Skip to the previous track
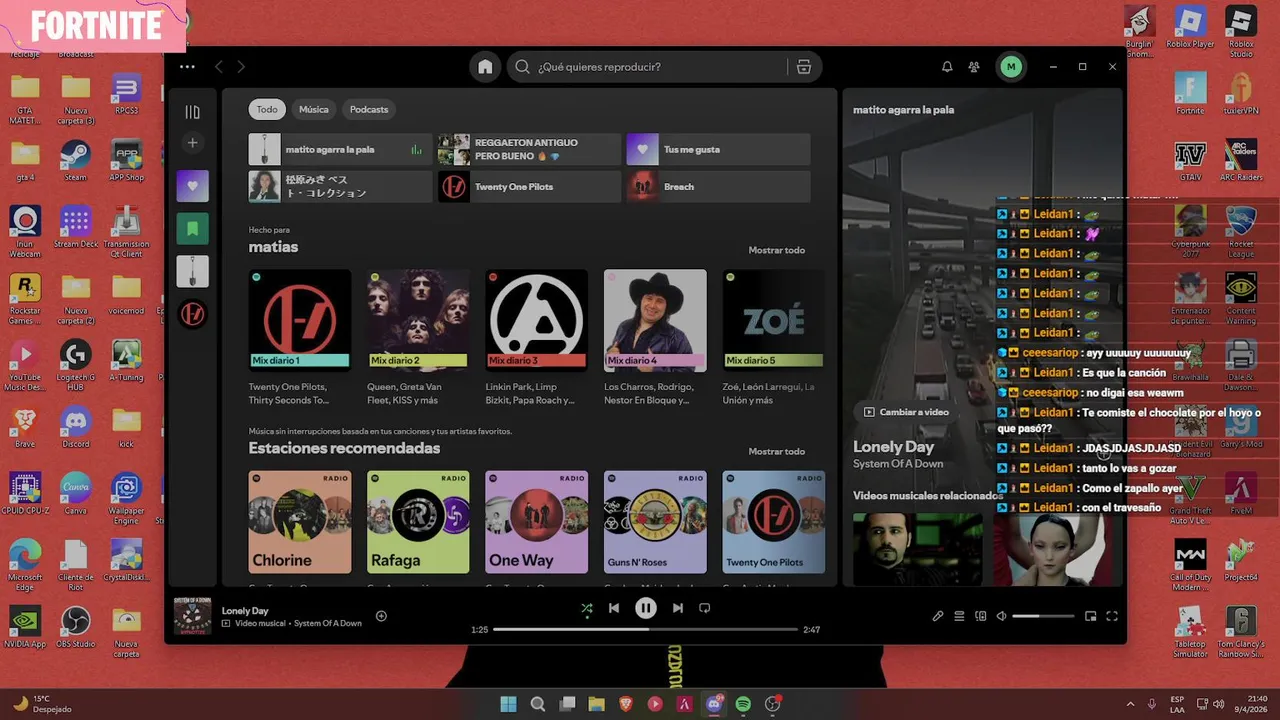Viewport: 1280px width, 720px height. [x=614, y=608]
